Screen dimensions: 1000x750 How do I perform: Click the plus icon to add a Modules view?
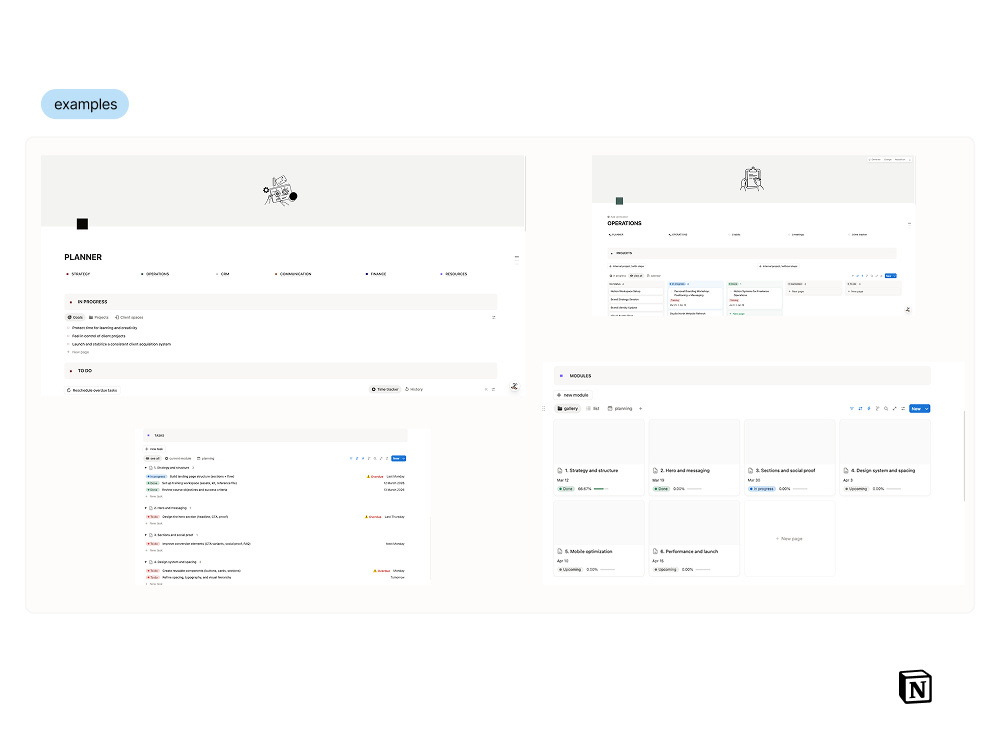tap(641, 409)
